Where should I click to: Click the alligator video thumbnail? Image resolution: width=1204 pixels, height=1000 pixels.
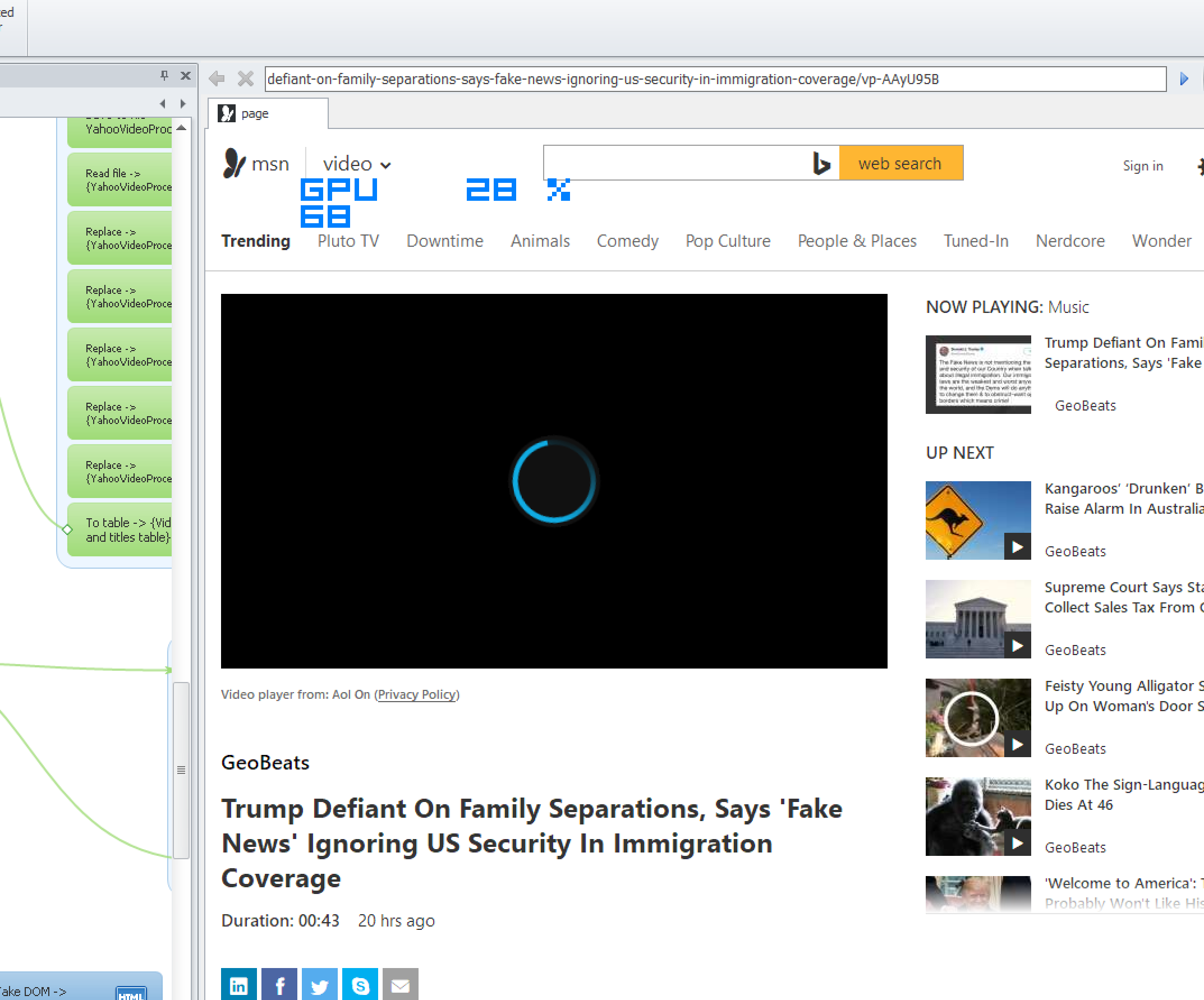click(978, 717)
